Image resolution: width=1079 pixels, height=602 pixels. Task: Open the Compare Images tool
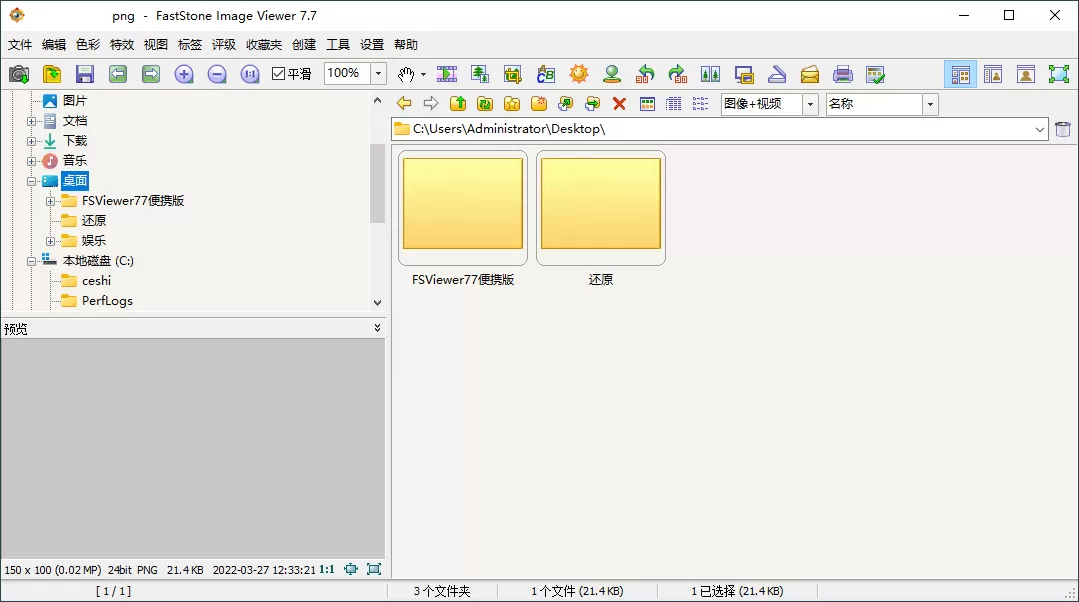click(711, 74)
